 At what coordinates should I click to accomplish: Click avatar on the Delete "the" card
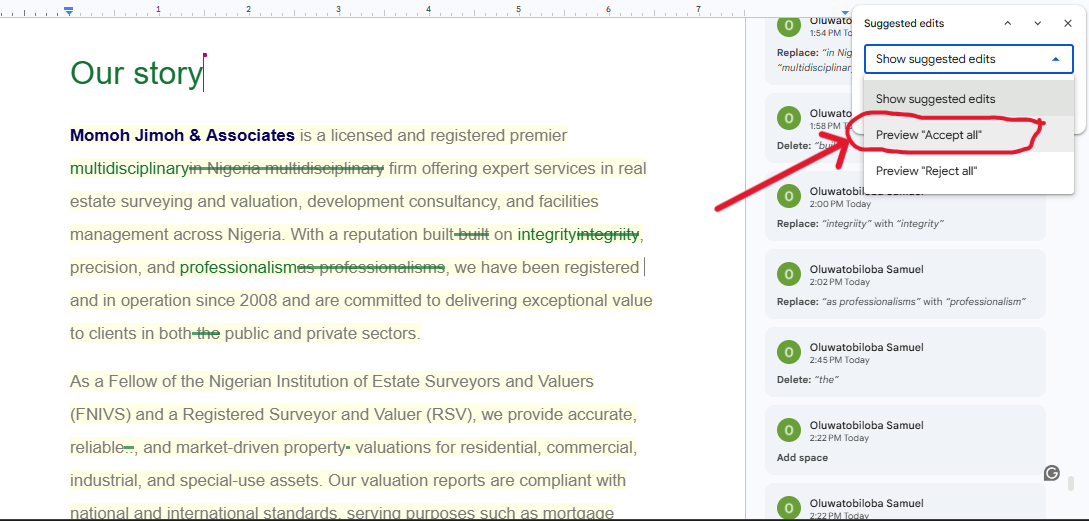click(788, 352)
